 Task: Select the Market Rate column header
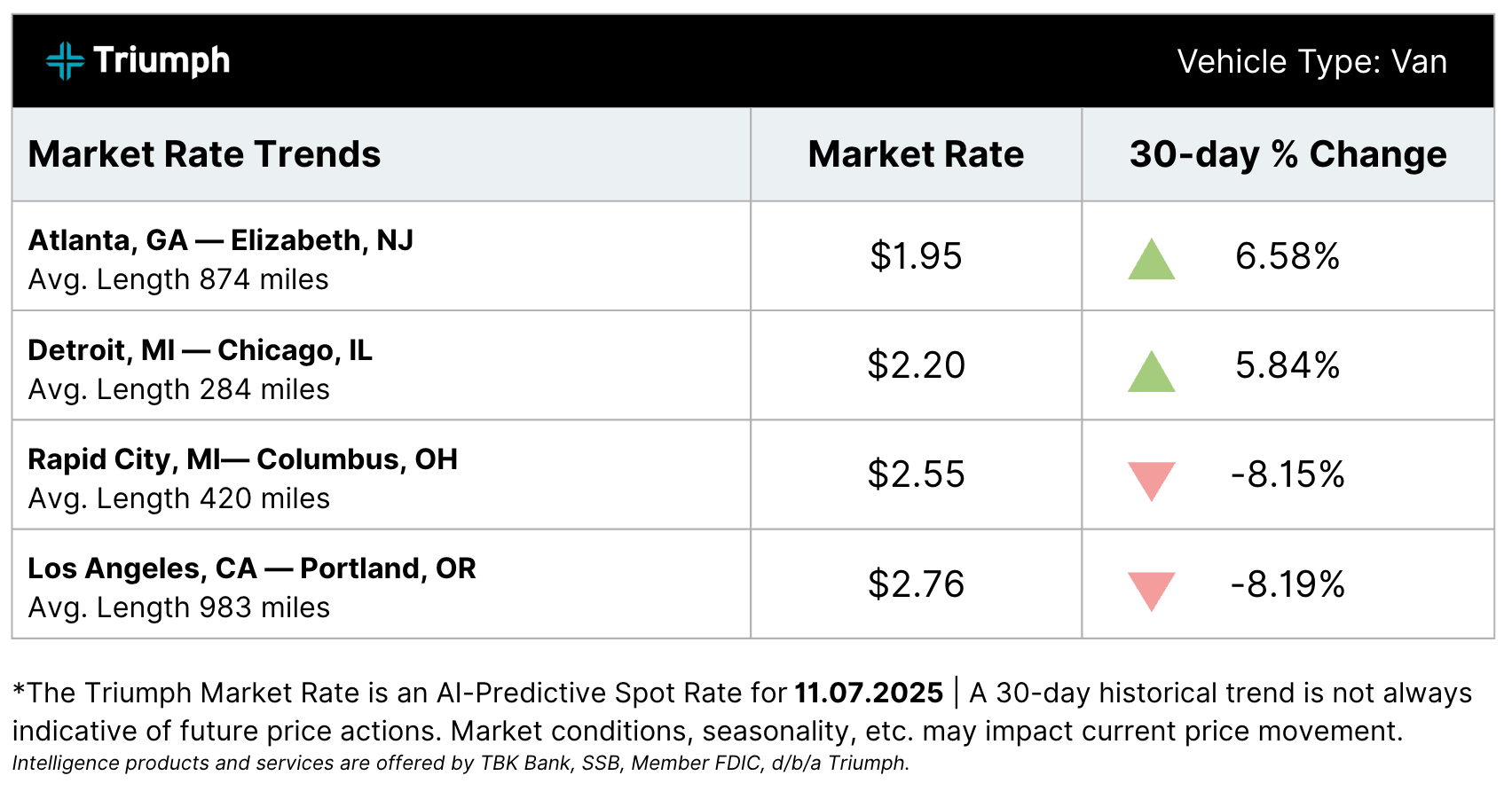point(916,154)
